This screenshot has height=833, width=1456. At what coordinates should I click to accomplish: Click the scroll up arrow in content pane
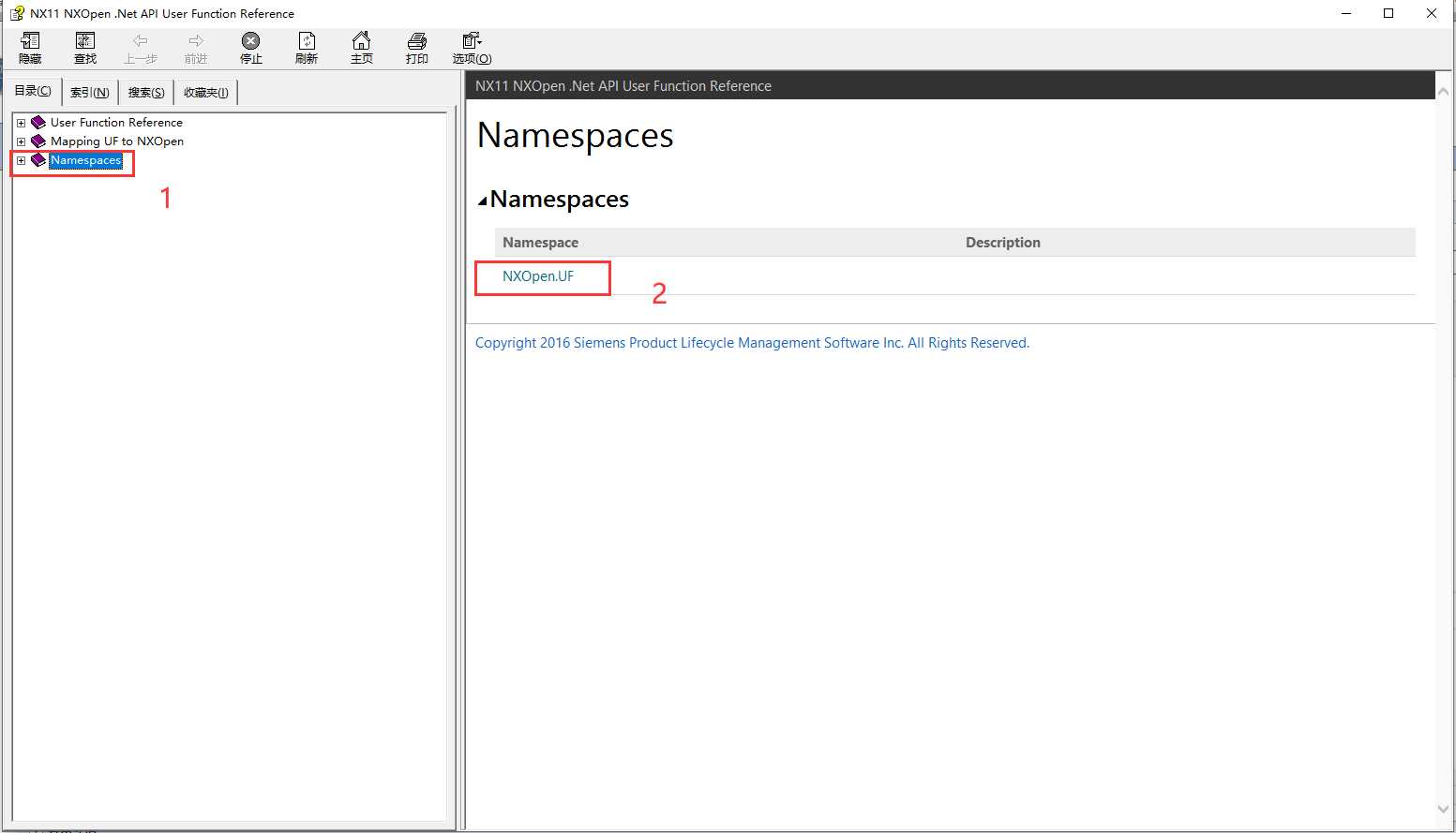point(1443,93)
